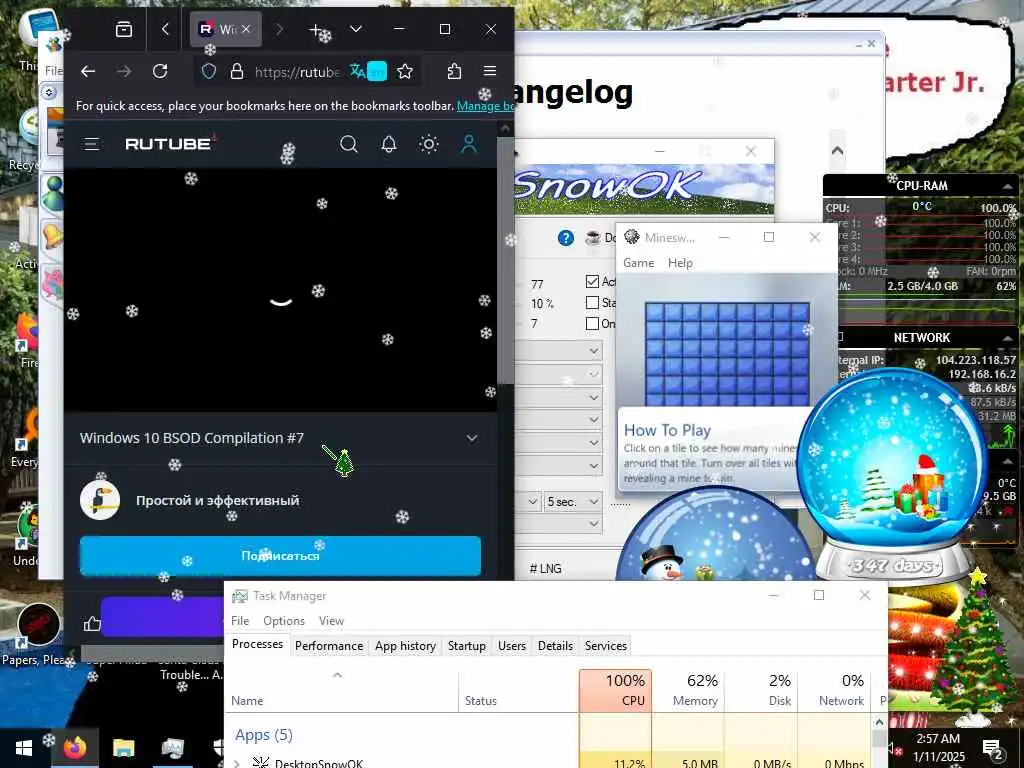Close the Rutube browser tab
1024x768 pixels.
[246, 29]
